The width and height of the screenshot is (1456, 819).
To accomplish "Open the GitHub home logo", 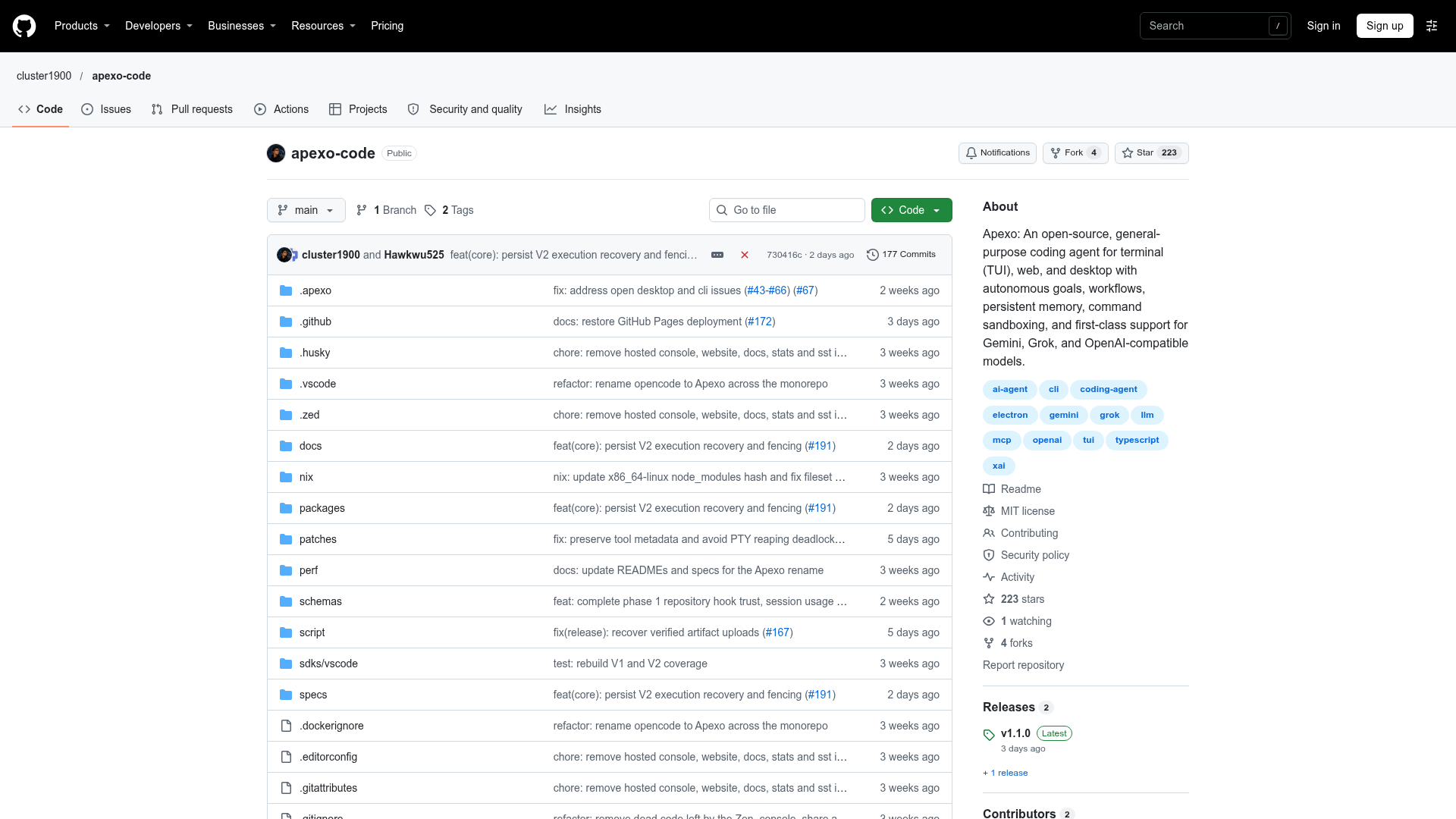I will [24, 26].
